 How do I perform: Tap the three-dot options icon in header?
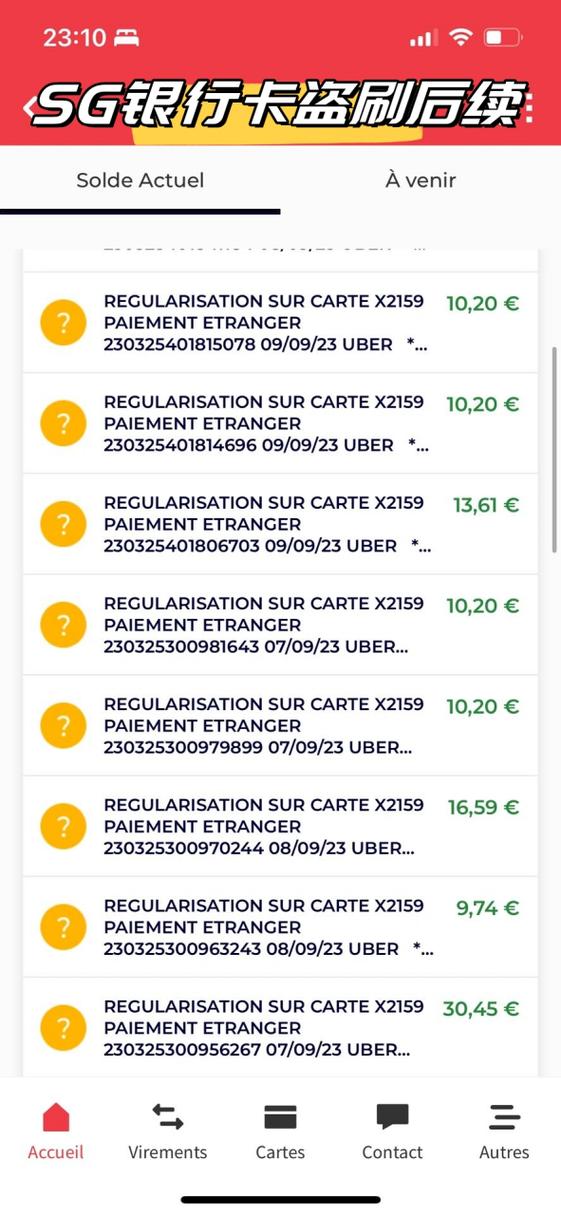click(529, 107)
